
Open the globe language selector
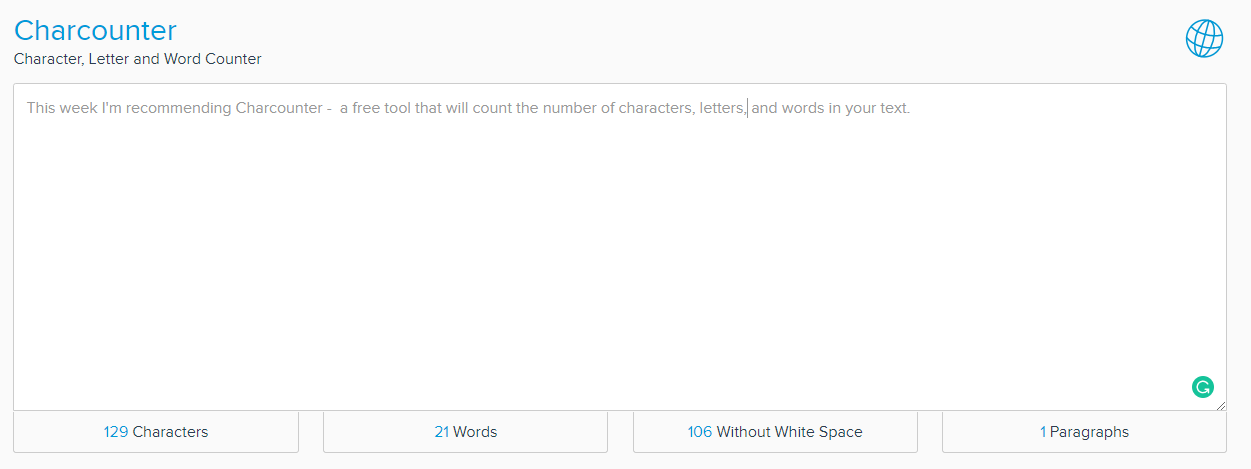click(1204, 38)
